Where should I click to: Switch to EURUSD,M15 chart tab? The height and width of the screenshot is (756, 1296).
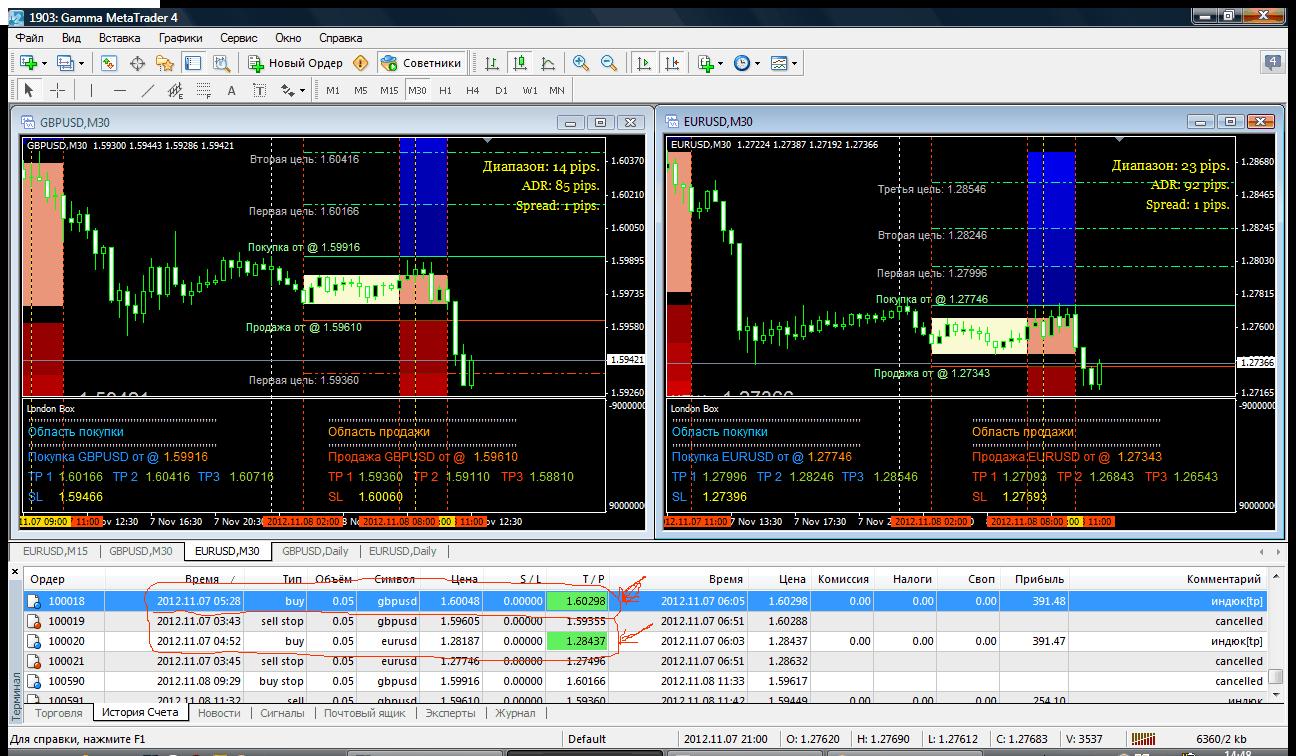pos(56,551)
